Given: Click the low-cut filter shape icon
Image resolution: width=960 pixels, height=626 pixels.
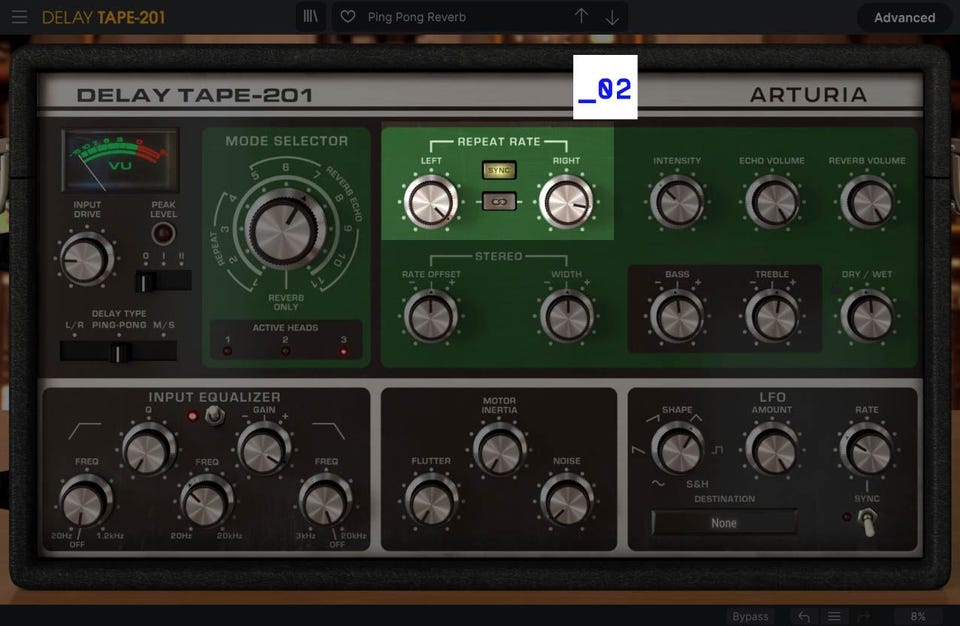Looking at the screenshot, I should click(84, 431).
